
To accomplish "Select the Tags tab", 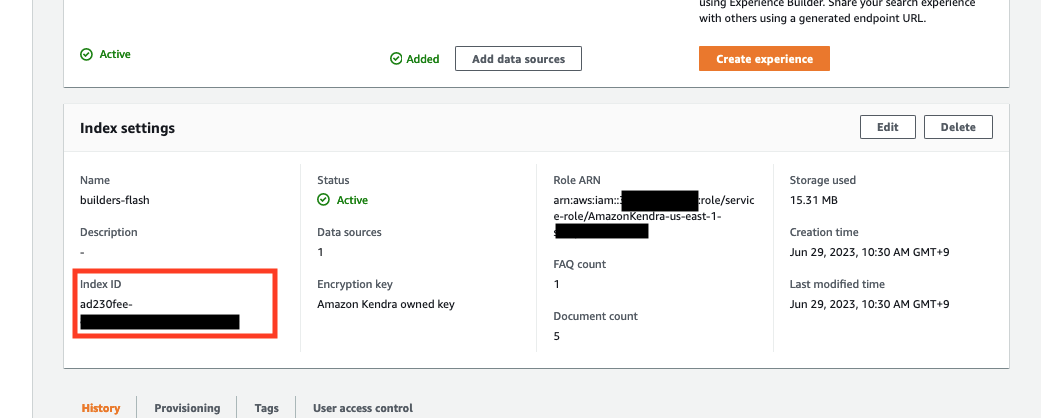I will [266, 408].
